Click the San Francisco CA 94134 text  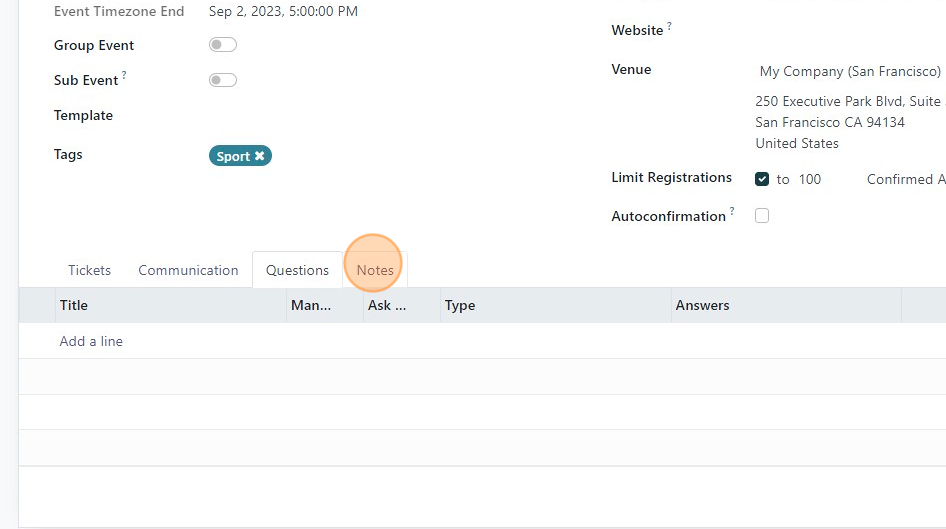pos(830,122)
